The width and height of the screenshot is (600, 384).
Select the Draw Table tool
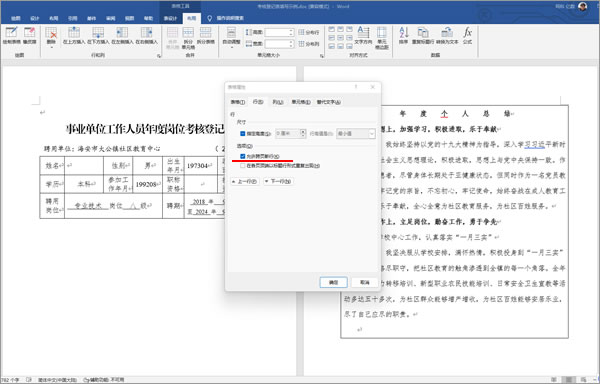(11, 35)
